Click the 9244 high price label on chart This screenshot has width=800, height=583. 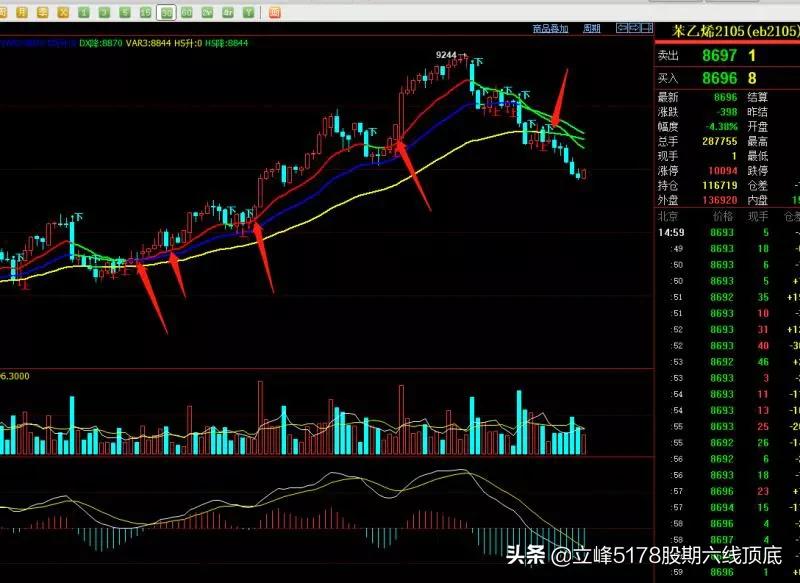[446, 55]
